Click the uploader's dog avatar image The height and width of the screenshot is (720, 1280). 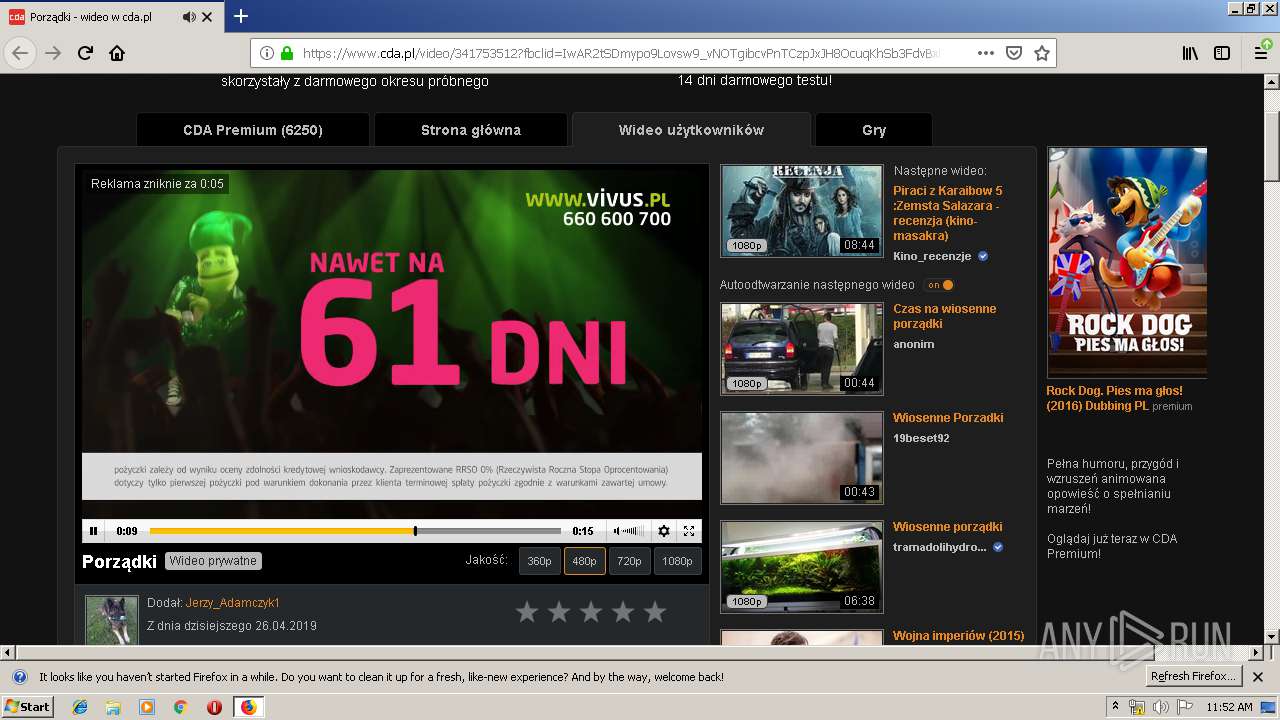tap(111, 620)
